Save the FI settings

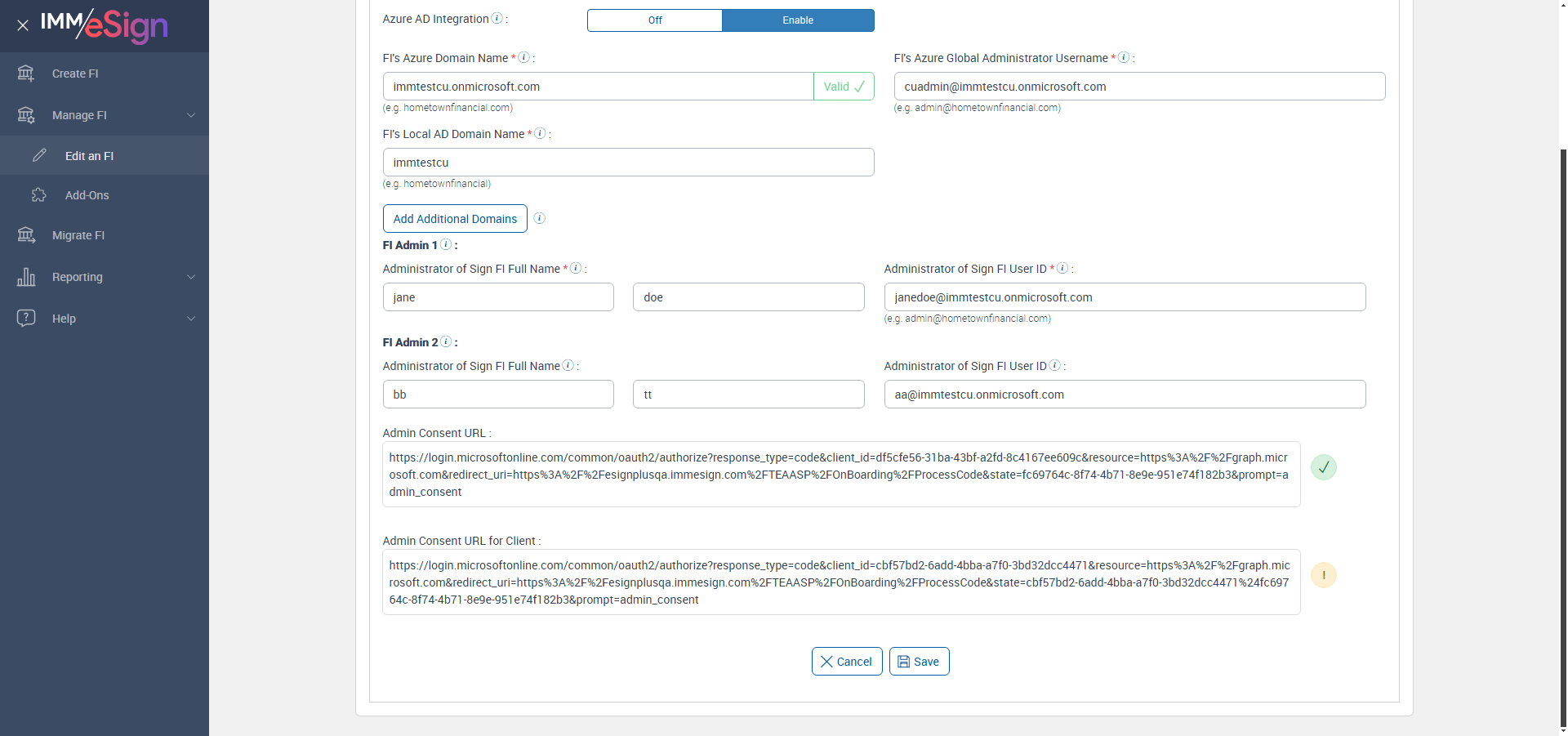tap(919, 662)
